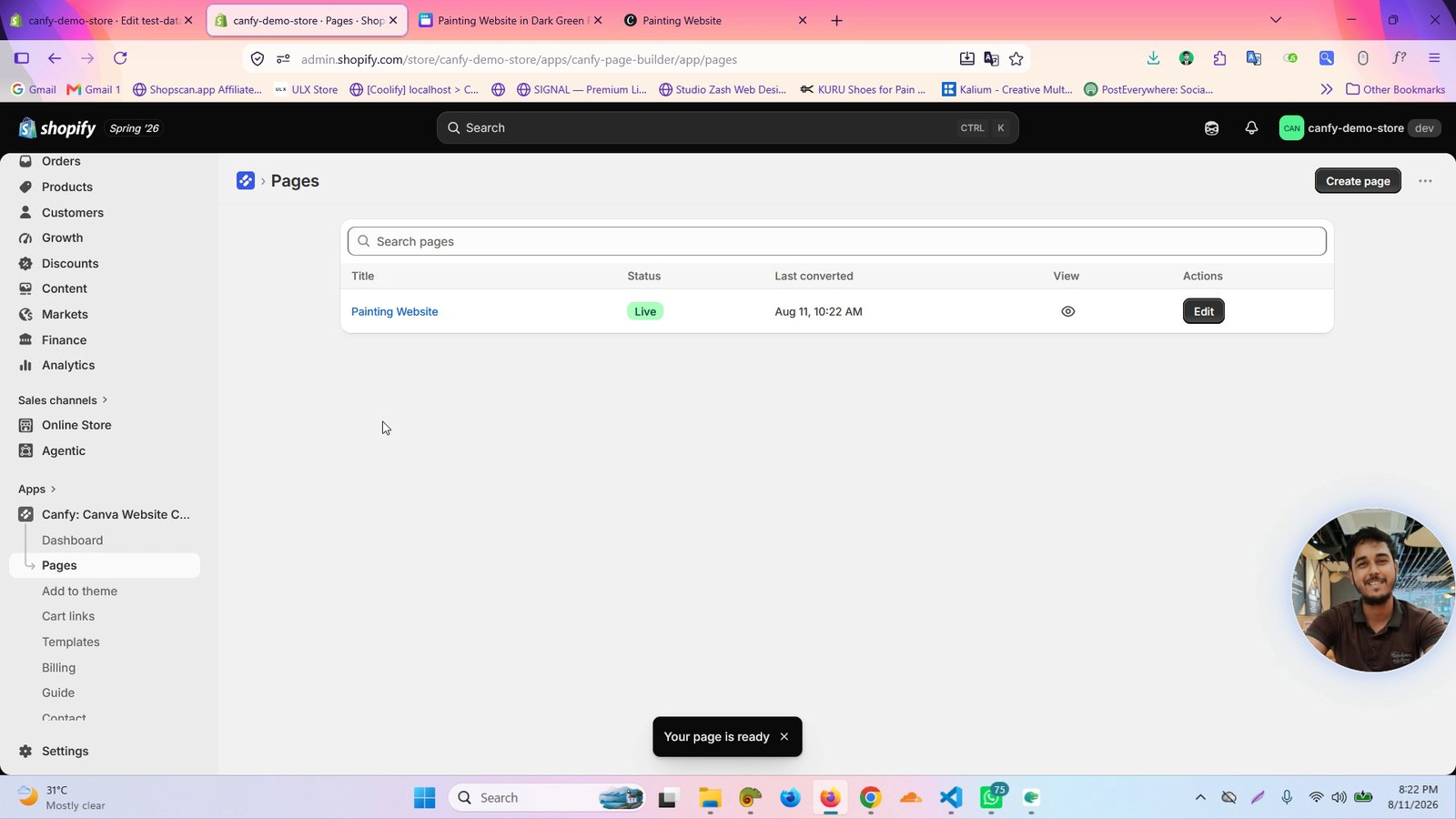This screenshot has height=819, width=1456.
Task: Open Templates under the Canfy app
Action: point(71,642)
